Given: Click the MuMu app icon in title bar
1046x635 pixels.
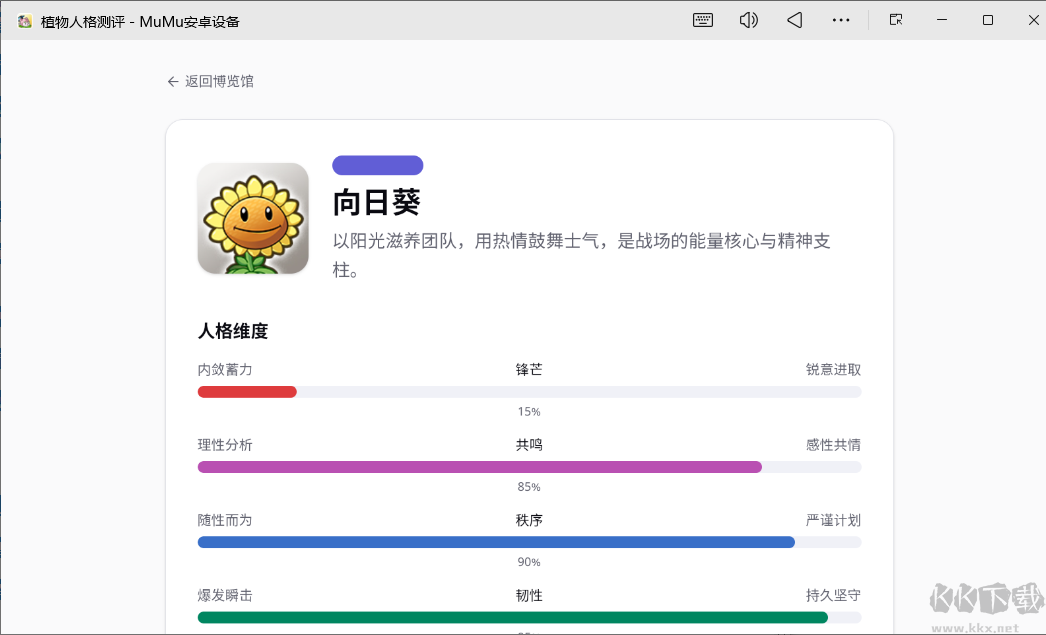Looking at the screenshot, I should click(x=24, y=19).
